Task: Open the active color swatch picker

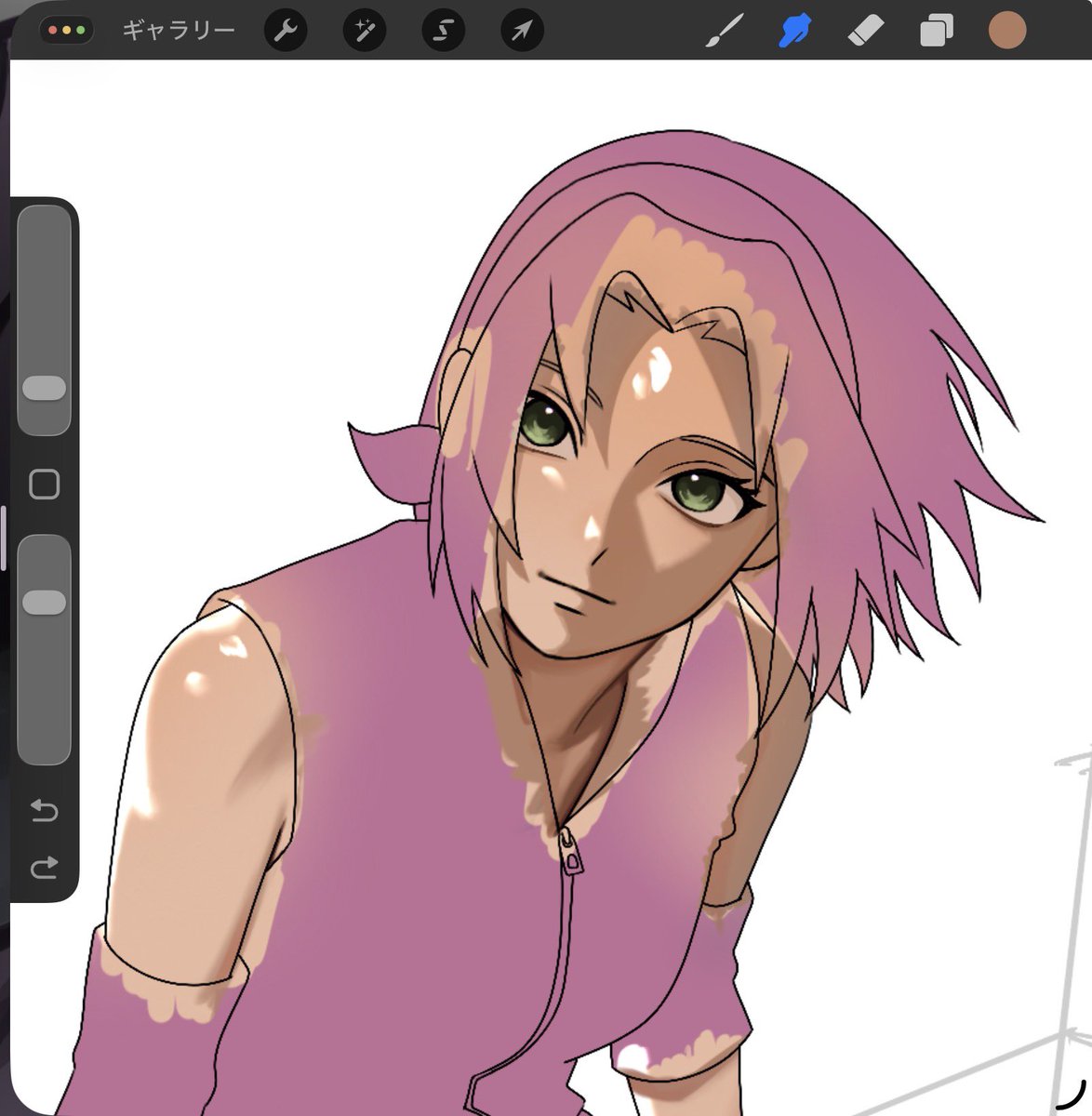Action: point(1007,30)
